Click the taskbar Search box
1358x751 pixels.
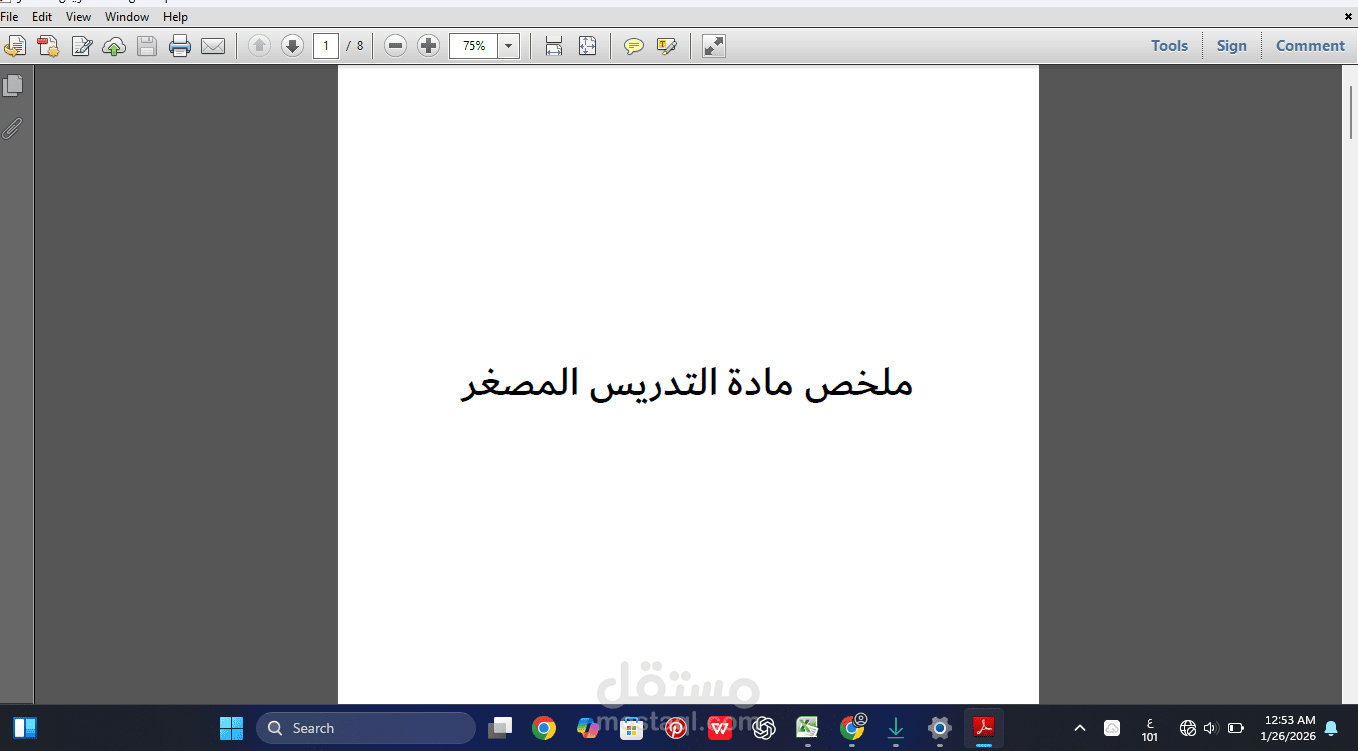[366, 728]
